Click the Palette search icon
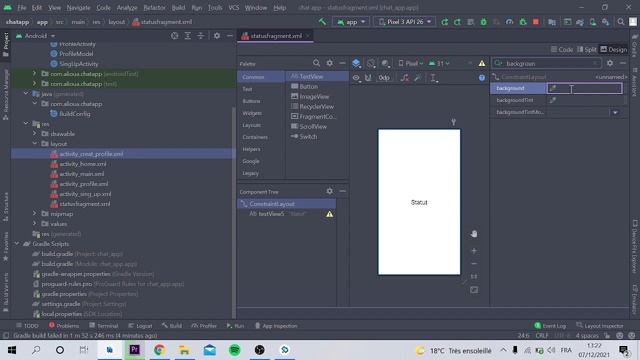The height and width of the screenshot is (360, 640). pyautogui.click(x=316, y=63)
